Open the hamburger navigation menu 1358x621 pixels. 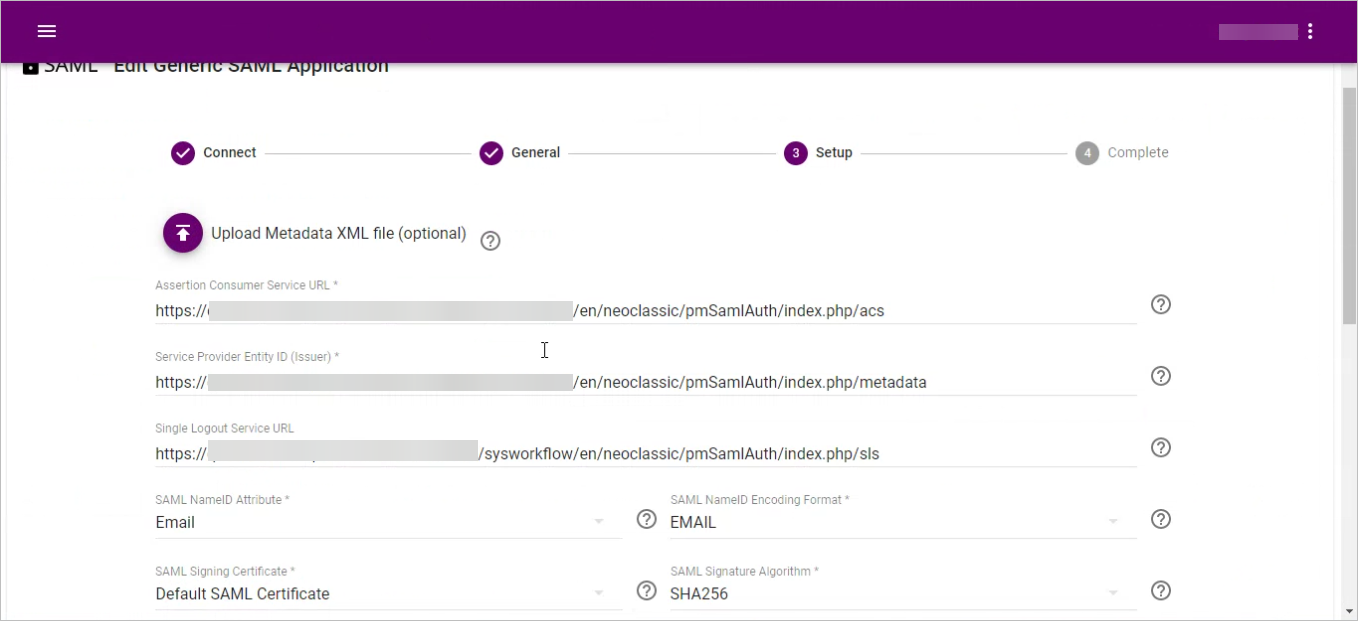coord(46,31)
